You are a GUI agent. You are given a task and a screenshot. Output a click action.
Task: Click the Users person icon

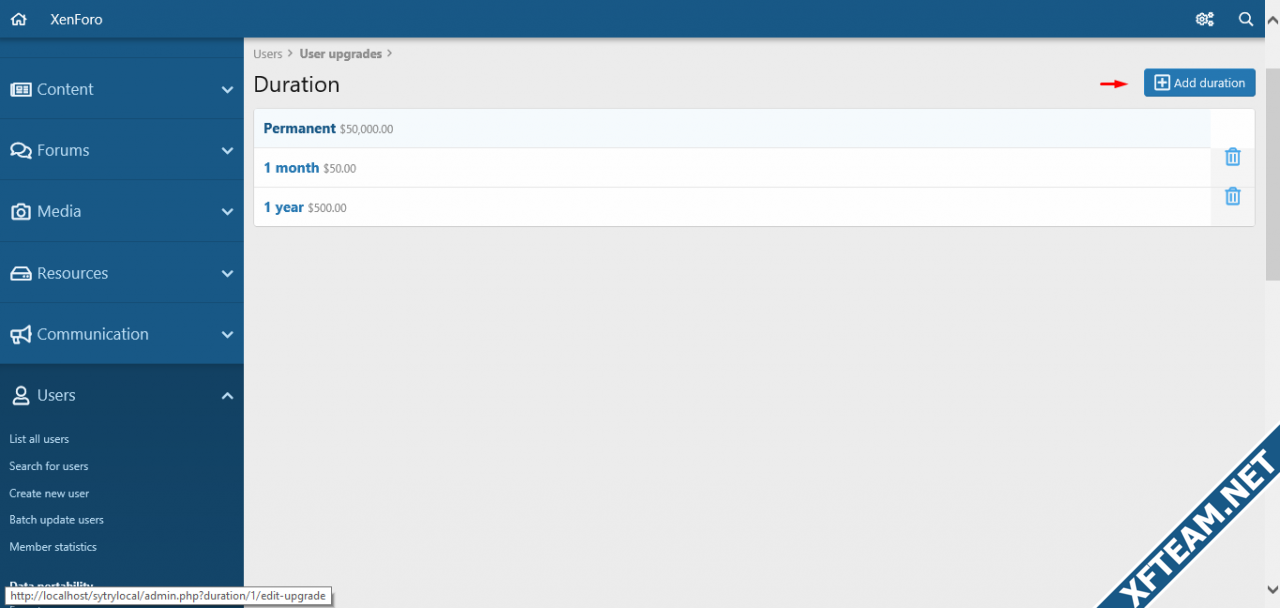pyautogui.click(x=21, y=396)
